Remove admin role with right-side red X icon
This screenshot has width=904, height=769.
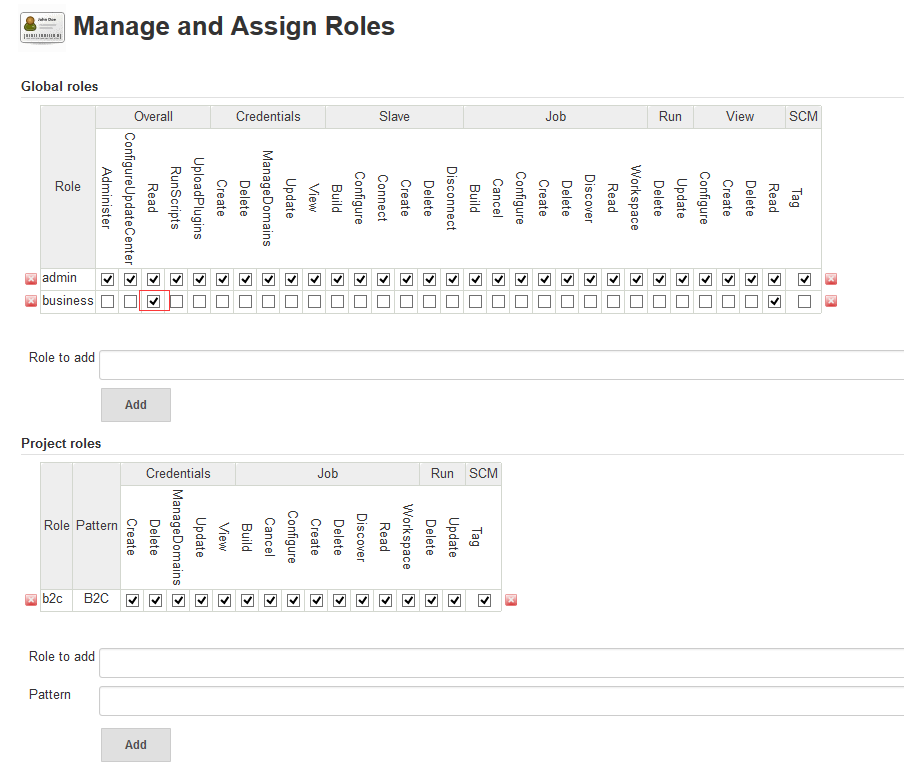click(831, 279)
